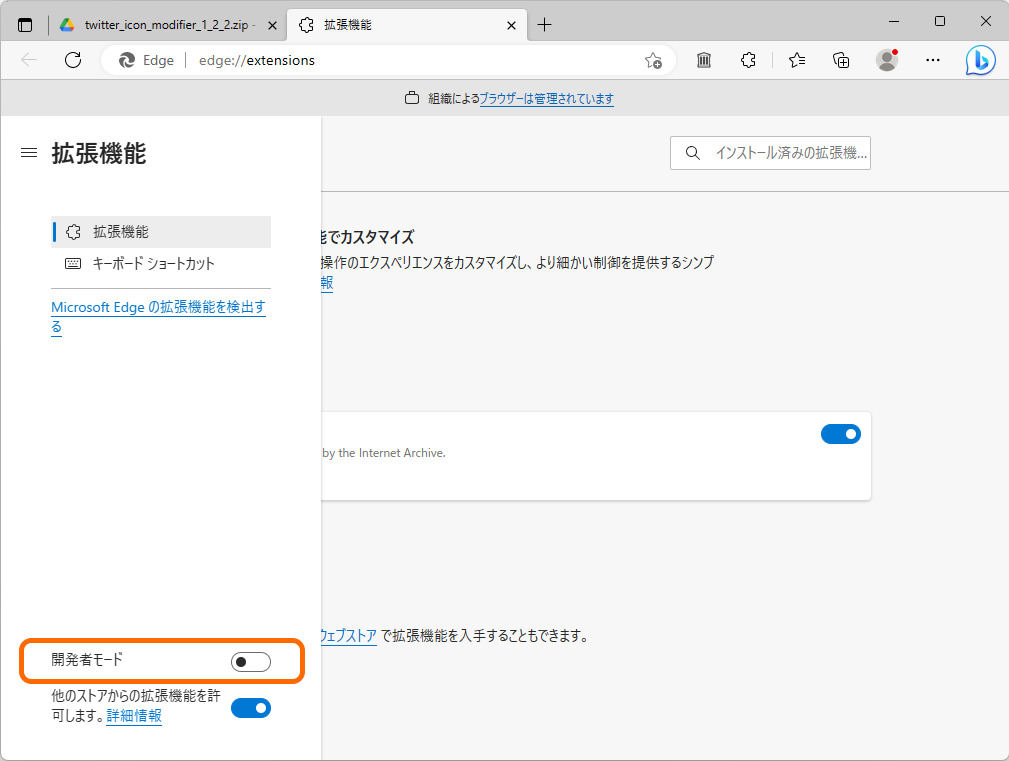Open the Settings and more (...) icon

tap(932, 60)
